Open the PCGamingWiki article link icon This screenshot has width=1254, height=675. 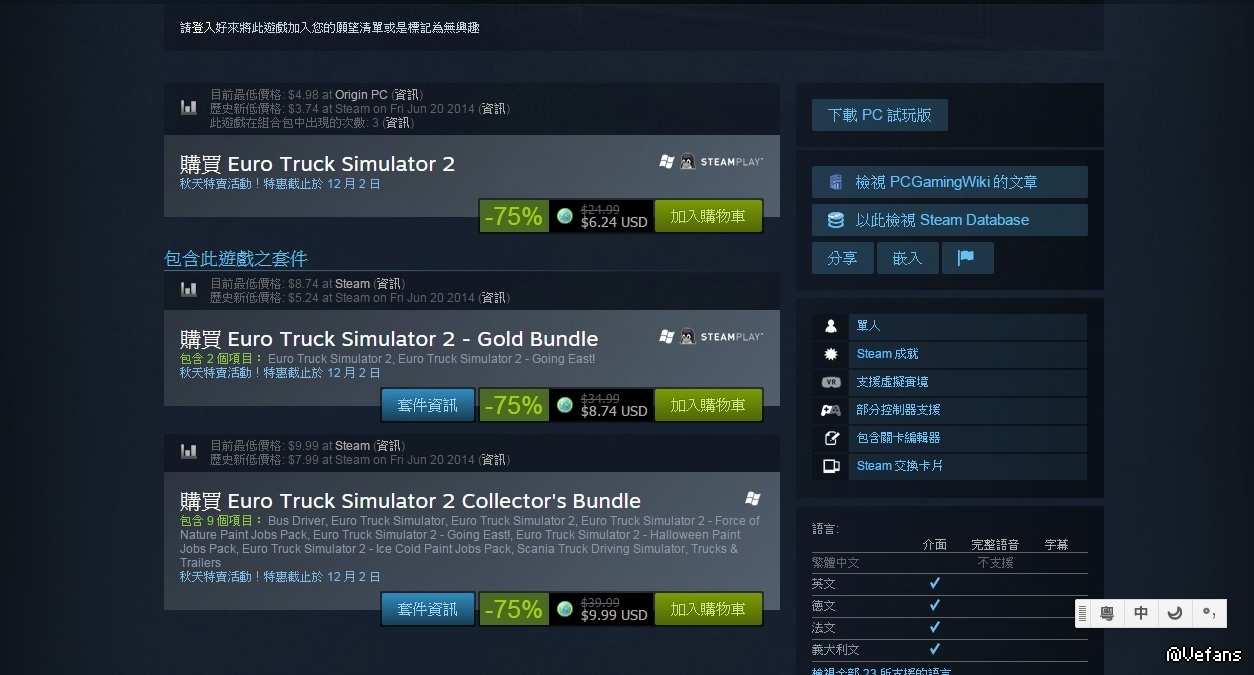(x=836, y=182)
